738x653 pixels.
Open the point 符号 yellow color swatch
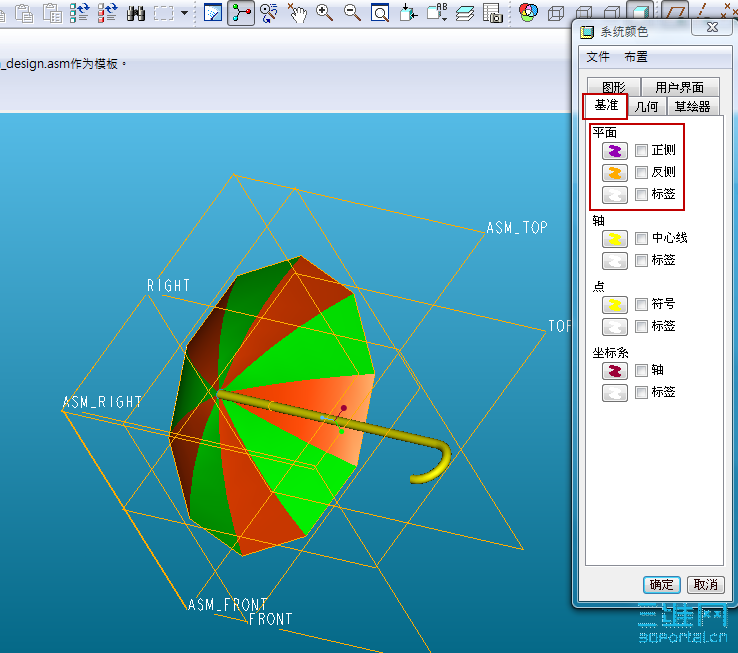615,305
